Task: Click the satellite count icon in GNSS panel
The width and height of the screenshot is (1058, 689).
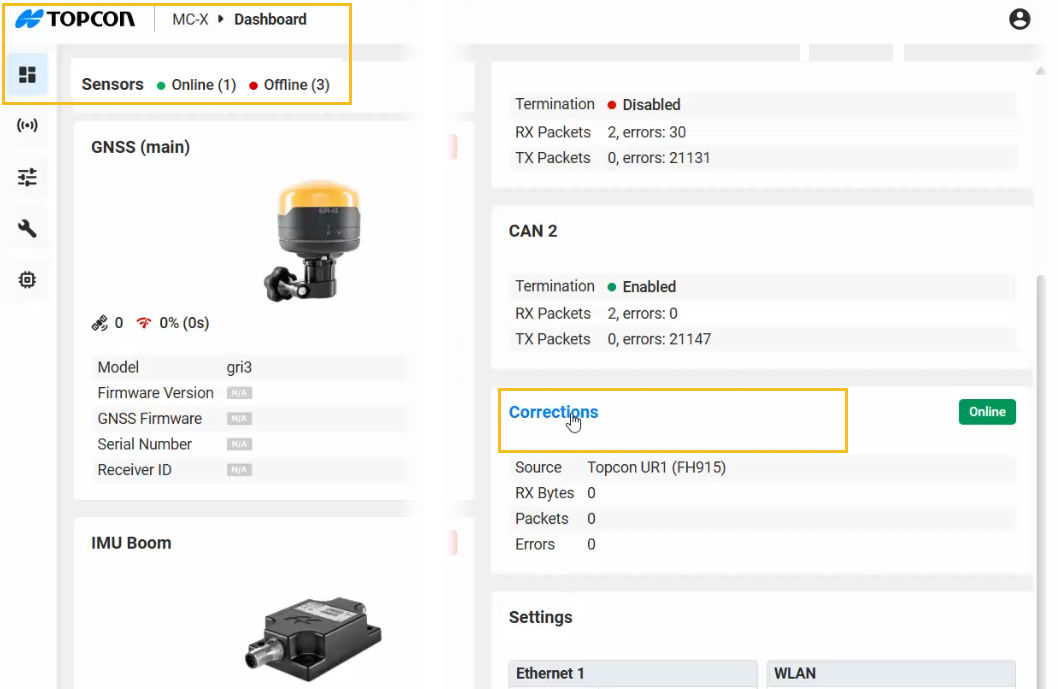Action: coord(101,322)
